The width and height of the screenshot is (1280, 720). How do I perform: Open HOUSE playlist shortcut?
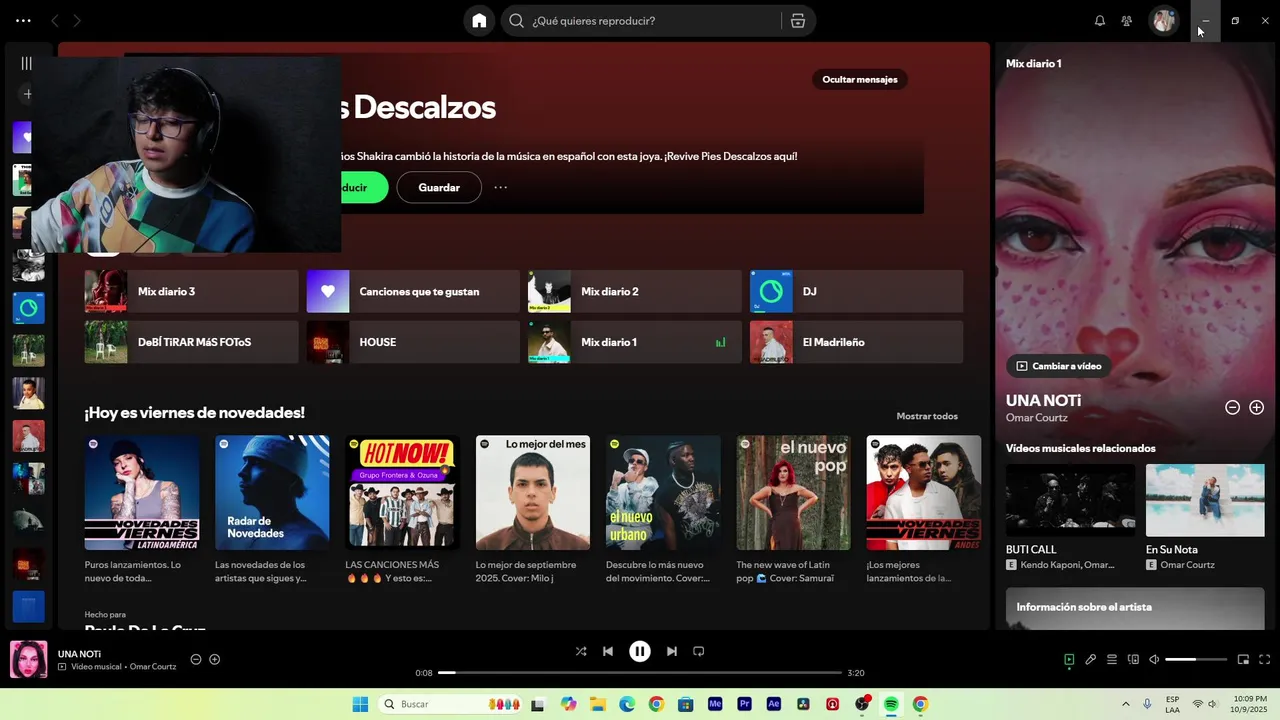click(x=413, y=342)
